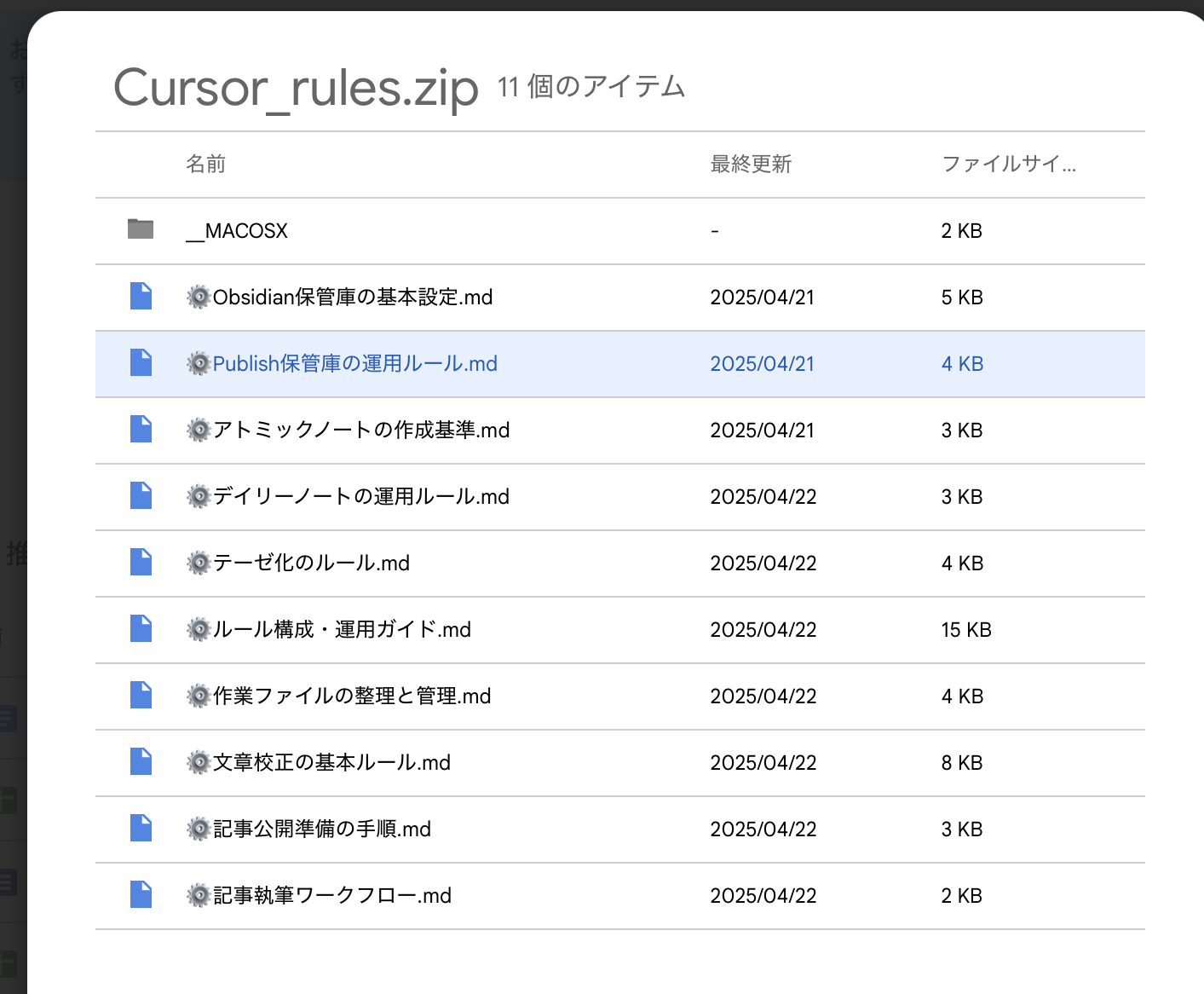Select the icon for ルール構成・運用ガイド.md
1204x994 pixels.
pos(140,628)
